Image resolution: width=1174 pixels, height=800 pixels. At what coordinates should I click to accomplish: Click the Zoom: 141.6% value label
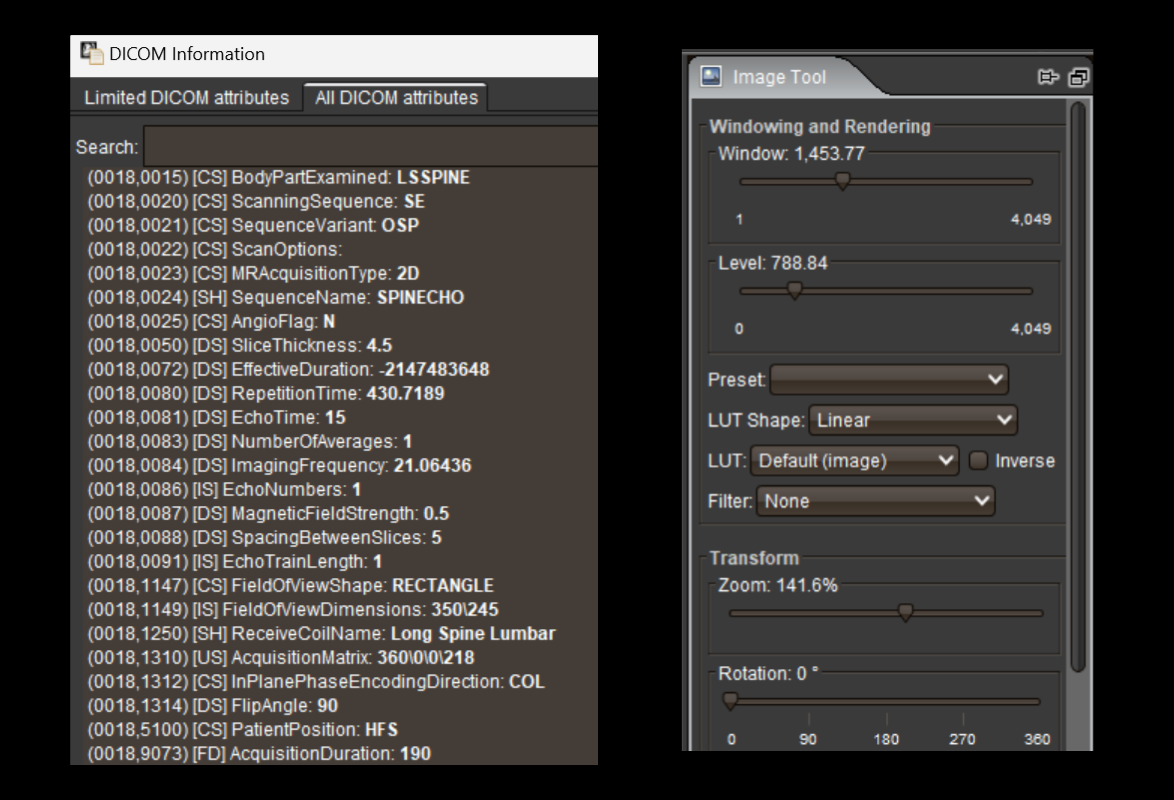click(778, 585)
